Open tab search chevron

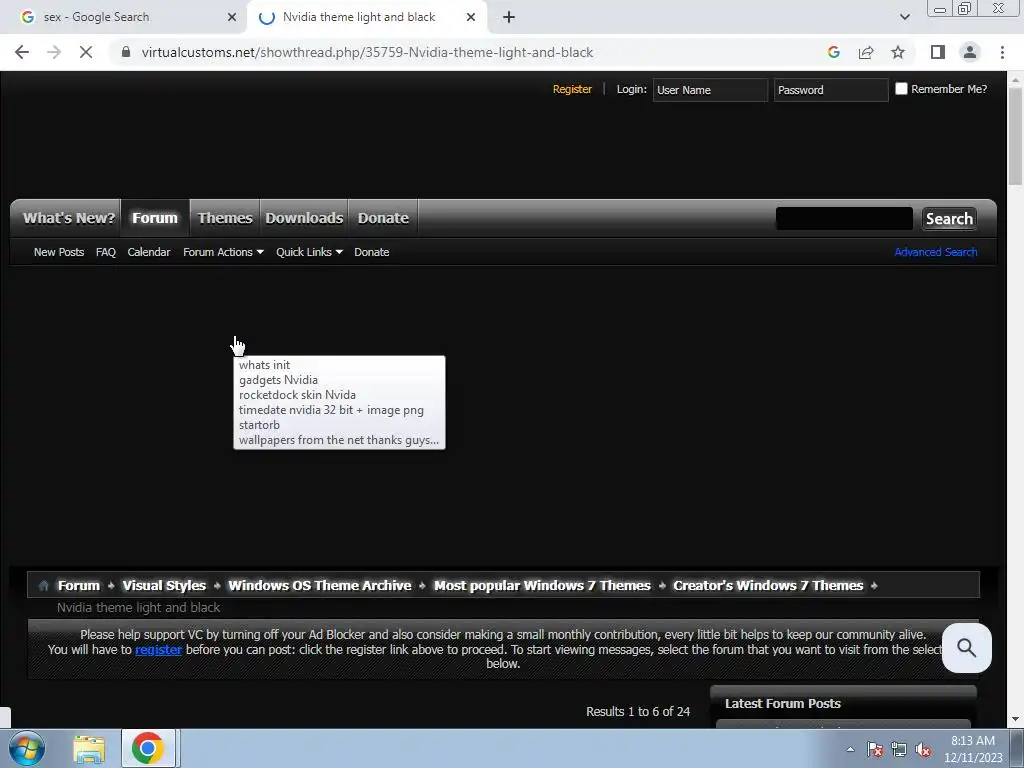tap(904, 17)
